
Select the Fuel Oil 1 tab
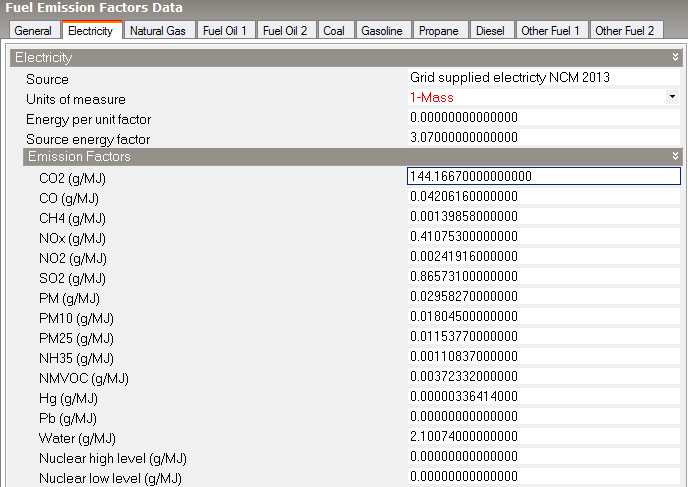224,31
